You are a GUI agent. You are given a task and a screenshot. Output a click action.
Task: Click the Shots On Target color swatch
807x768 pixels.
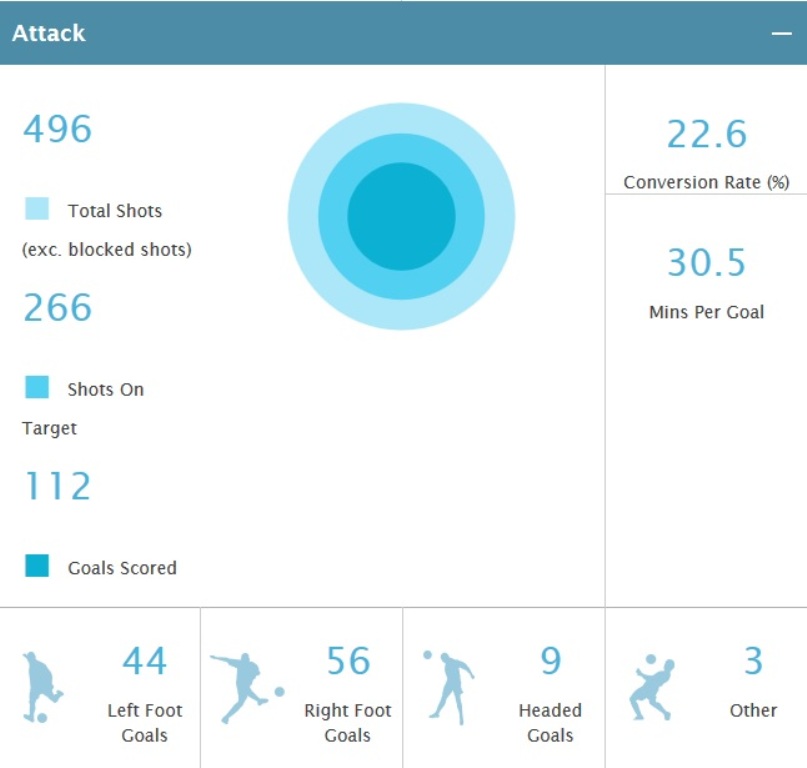click(37, 387)
